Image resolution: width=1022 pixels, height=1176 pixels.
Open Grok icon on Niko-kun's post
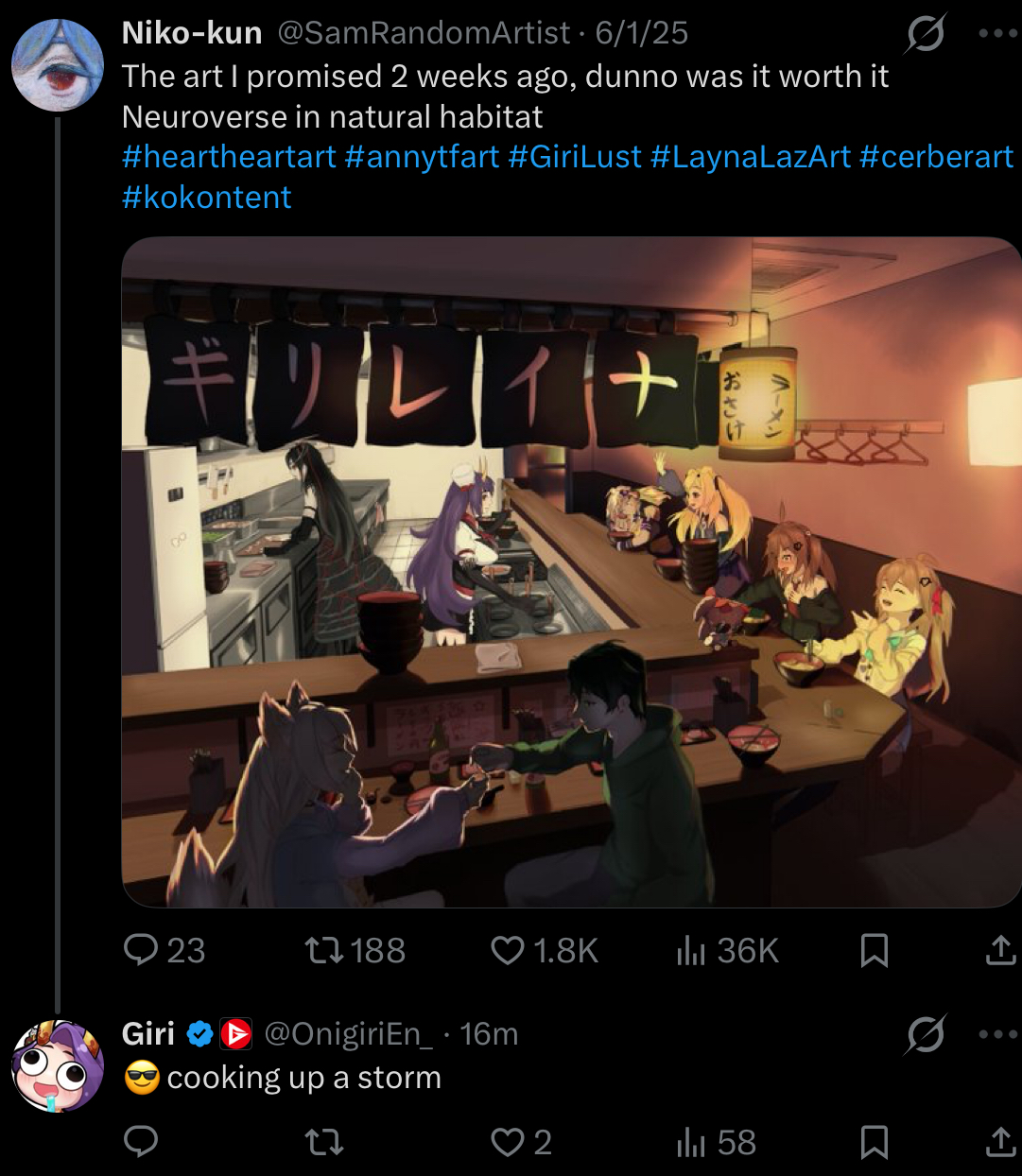tap(926, 35)
